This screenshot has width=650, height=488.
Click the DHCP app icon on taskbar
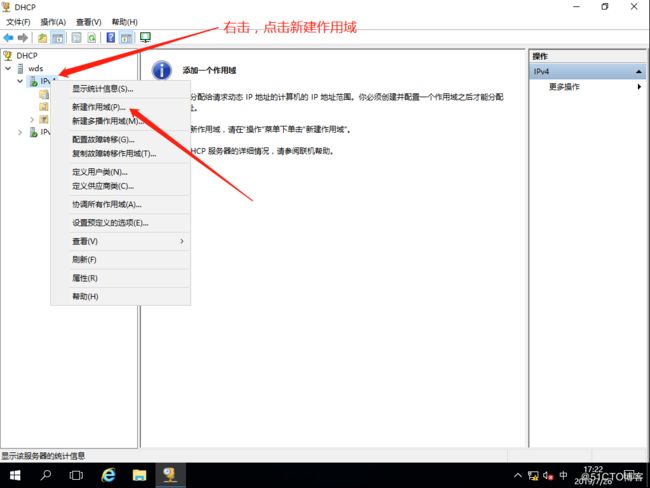point(170,475)
